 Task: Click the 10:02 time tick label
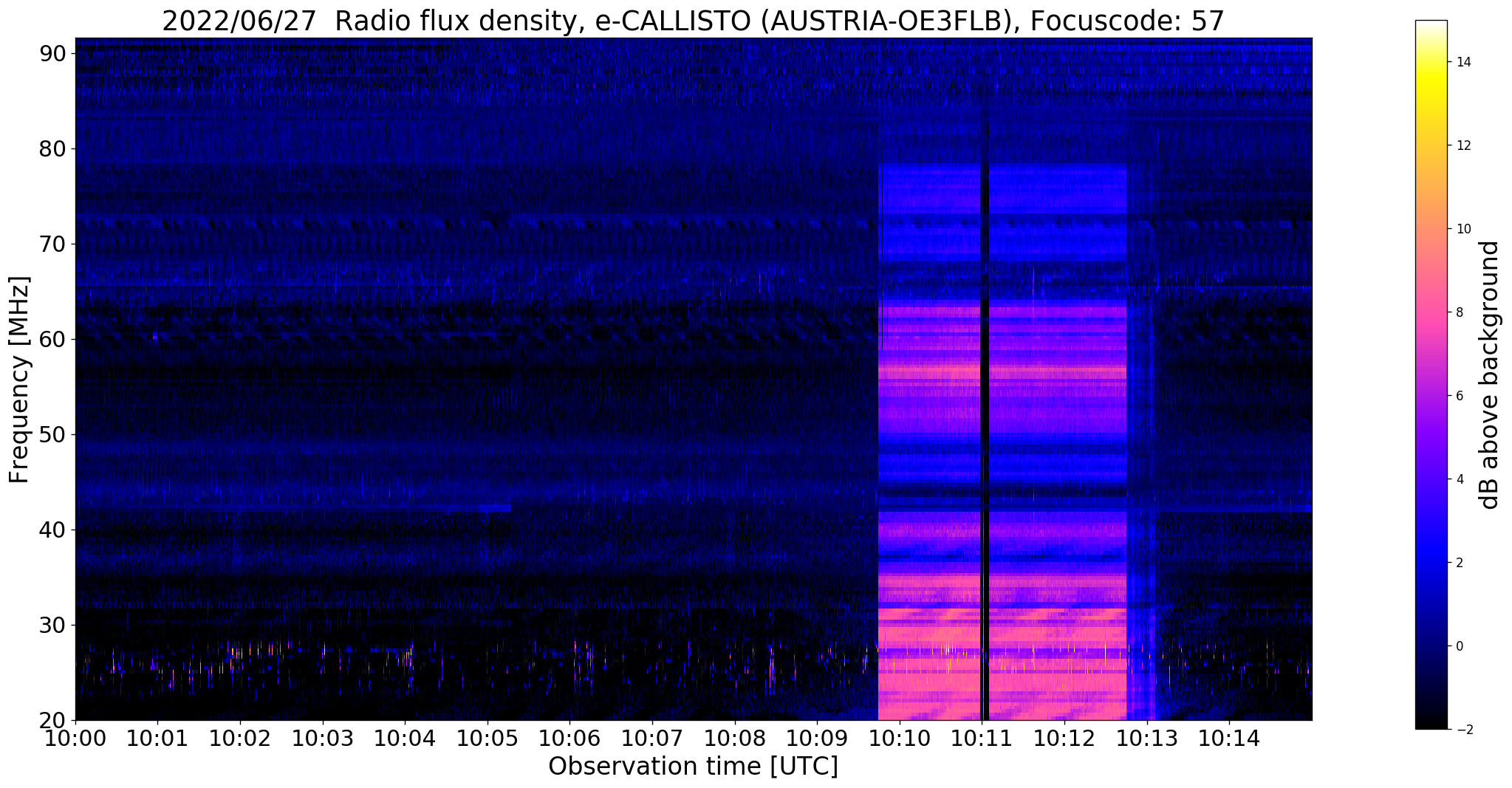(240, 738)
